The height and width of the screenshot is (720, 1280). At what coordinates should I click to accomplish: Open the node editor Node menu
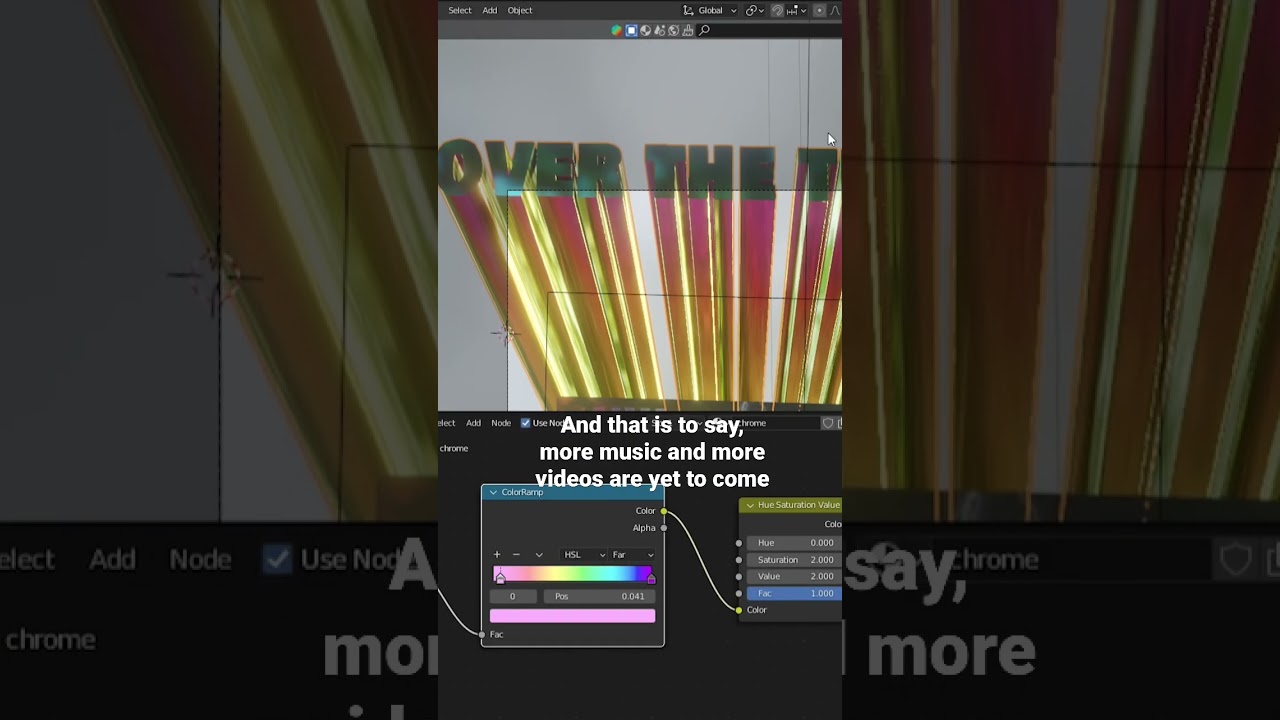501,423
